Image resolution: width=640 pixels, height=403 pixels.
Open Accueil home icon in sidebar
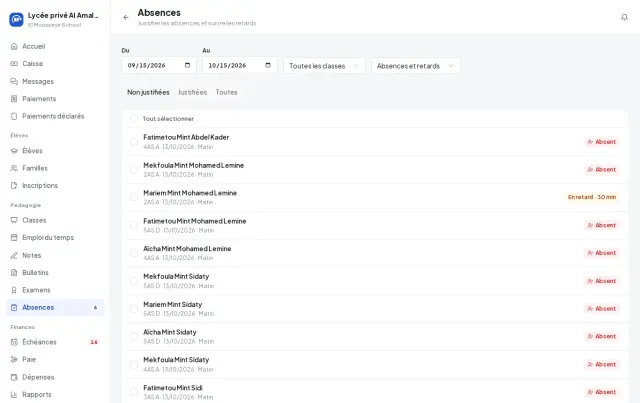point(14,46)
